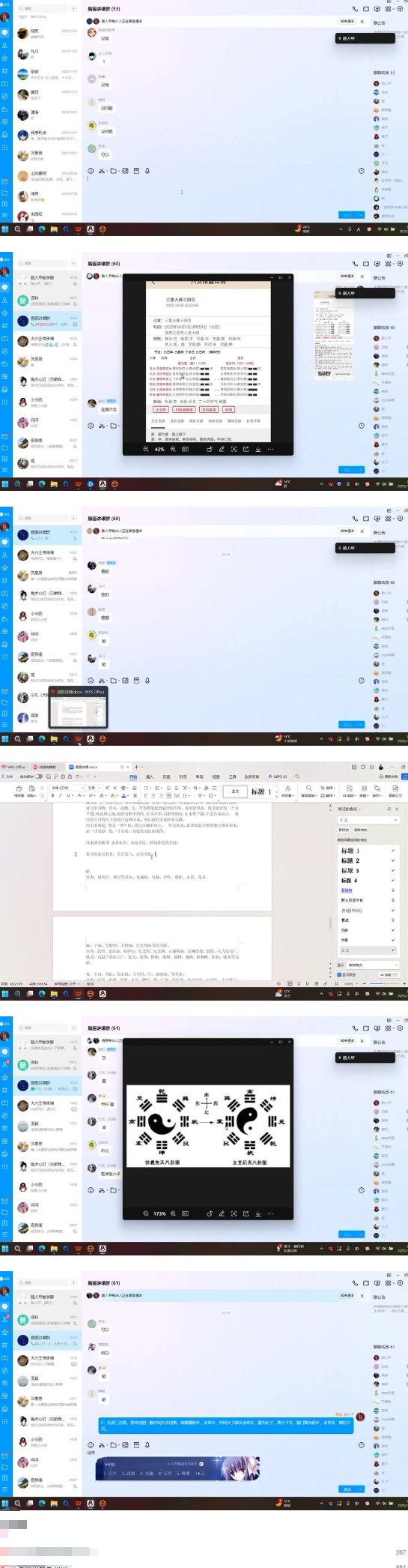Zoom out of the image shown at 173%
The height and width of the screenshot is (1568, 408).
146,1213
